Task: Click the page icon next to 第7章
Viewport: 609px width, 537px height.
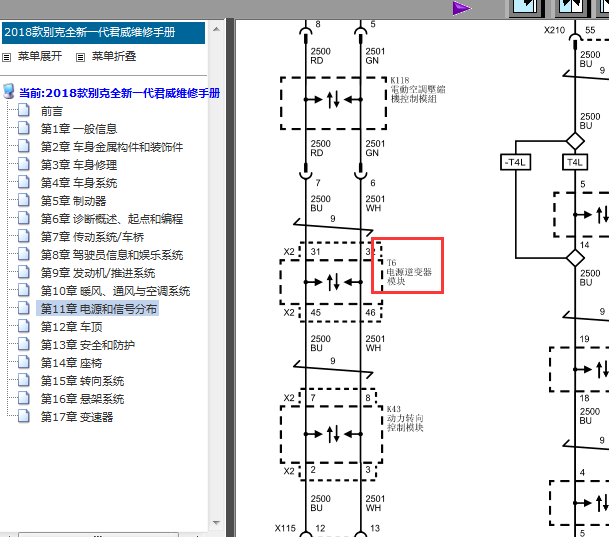Action: 24,236
